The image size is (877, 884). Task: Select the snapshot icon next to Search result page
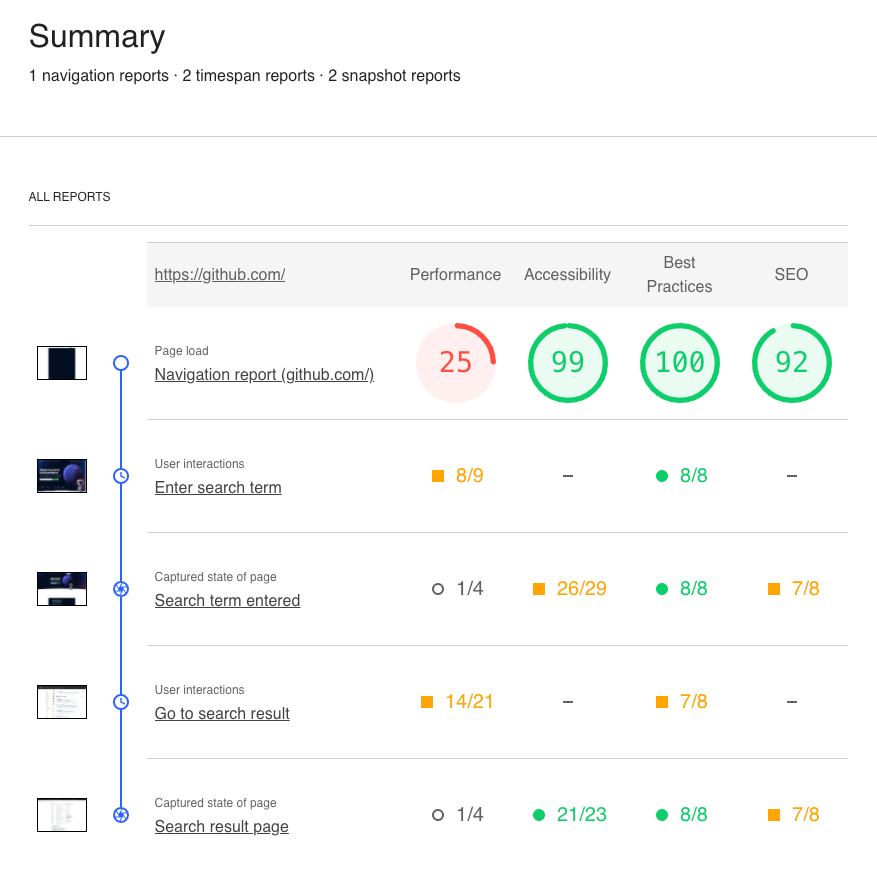120,814
